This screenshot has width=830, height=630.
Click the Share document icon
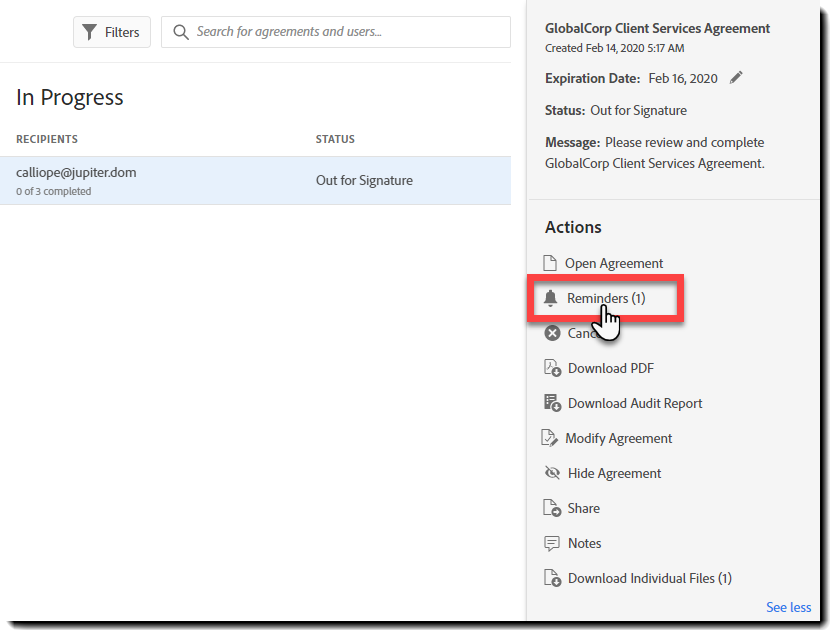coord(552,508)
